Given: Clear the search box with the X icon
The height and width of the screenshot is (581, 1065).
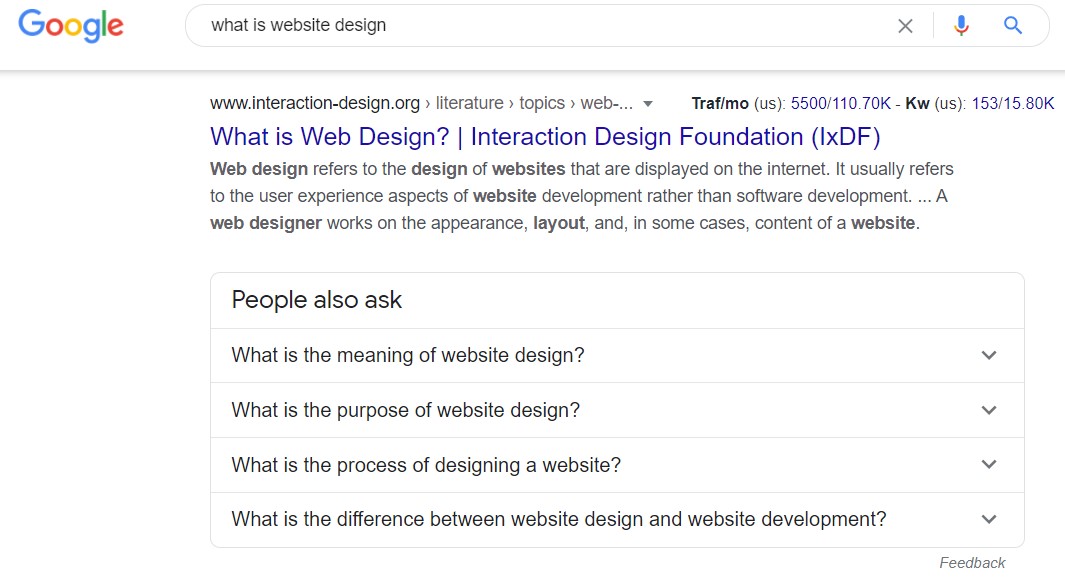Looking at the screenshot, I should pos(905,26).
